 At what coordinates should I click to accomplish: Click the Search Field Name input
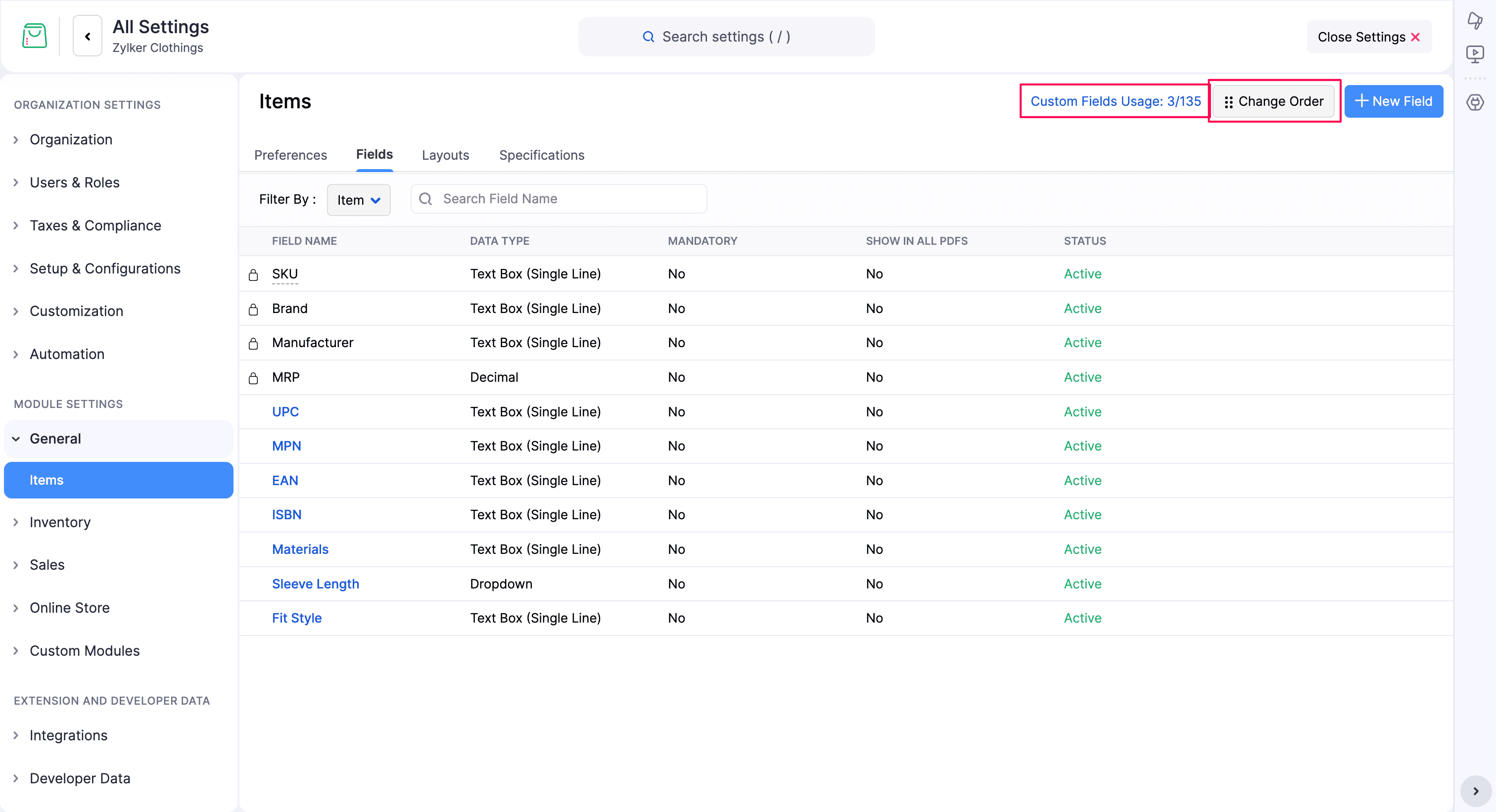[x=559, y=199]
